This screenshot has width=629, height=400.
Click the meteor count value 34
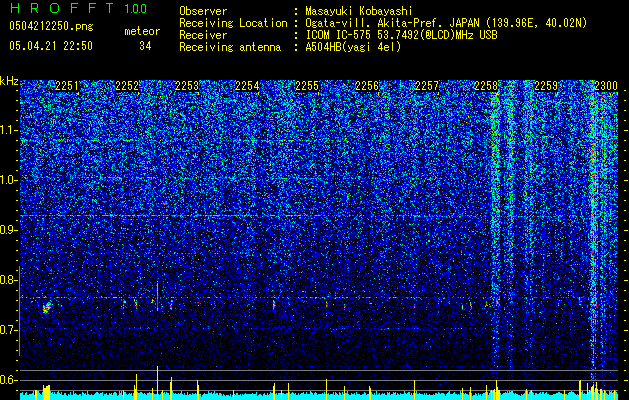145,46
